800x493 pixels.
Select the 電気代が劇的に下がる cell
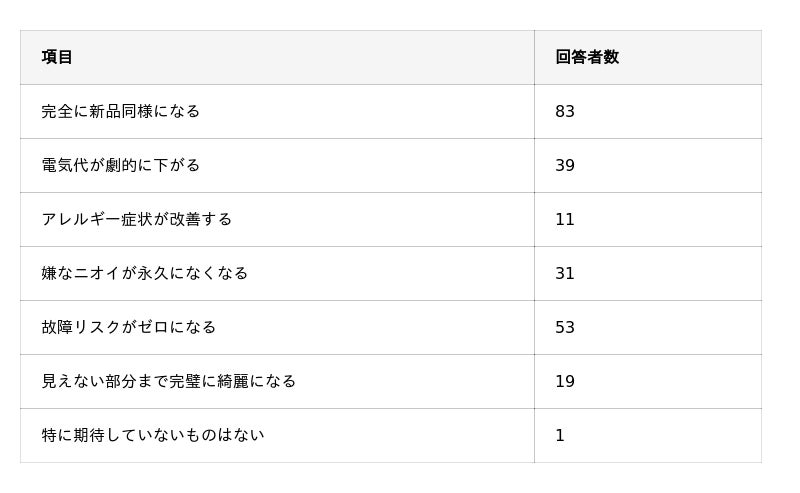[x=121, y=165]
